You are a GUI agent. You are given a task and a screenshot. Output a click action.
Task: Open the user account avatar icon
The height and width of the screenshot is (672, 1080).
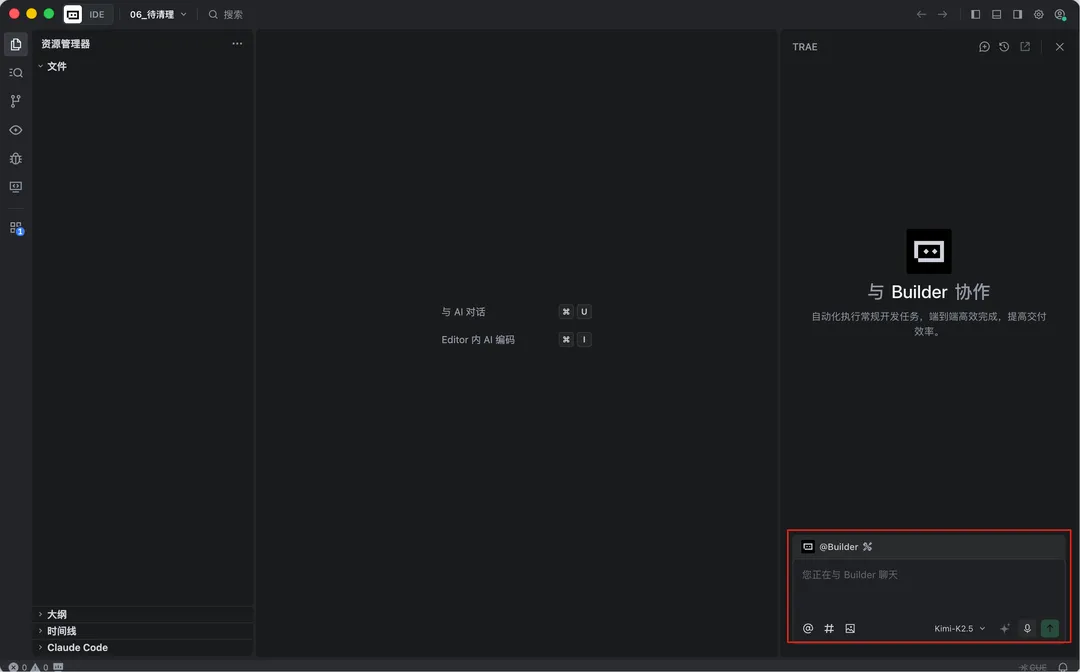pos(1060,14)
